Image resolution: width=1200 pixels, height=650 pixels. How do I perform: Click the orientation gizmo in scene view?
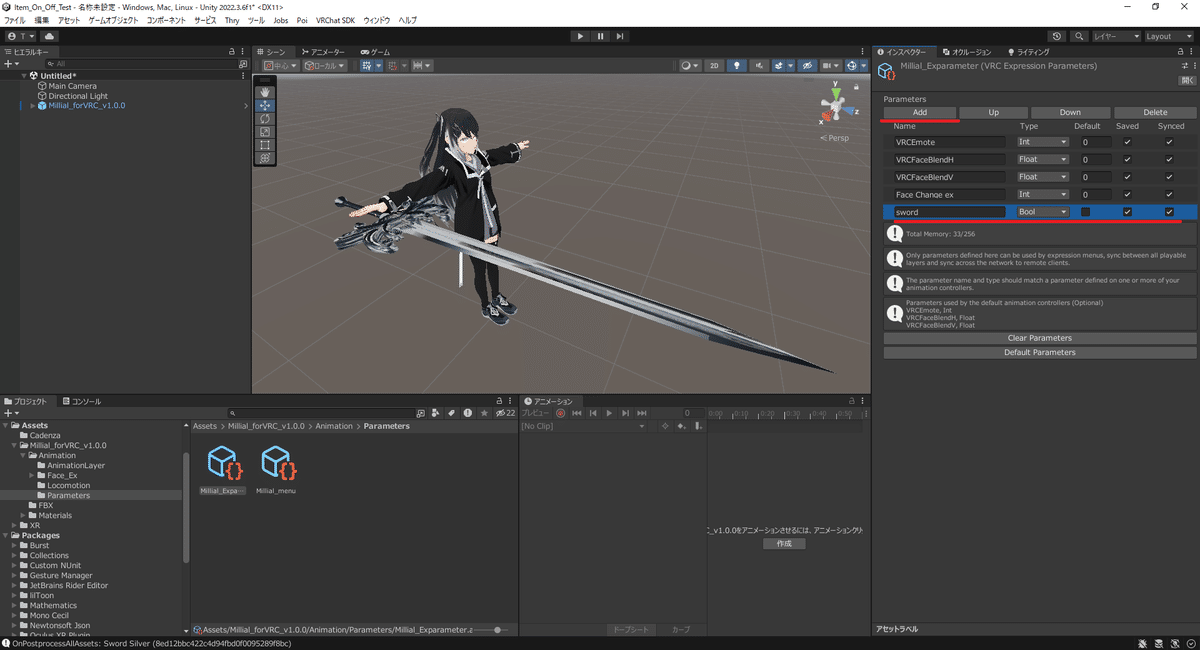click(834, 106)
